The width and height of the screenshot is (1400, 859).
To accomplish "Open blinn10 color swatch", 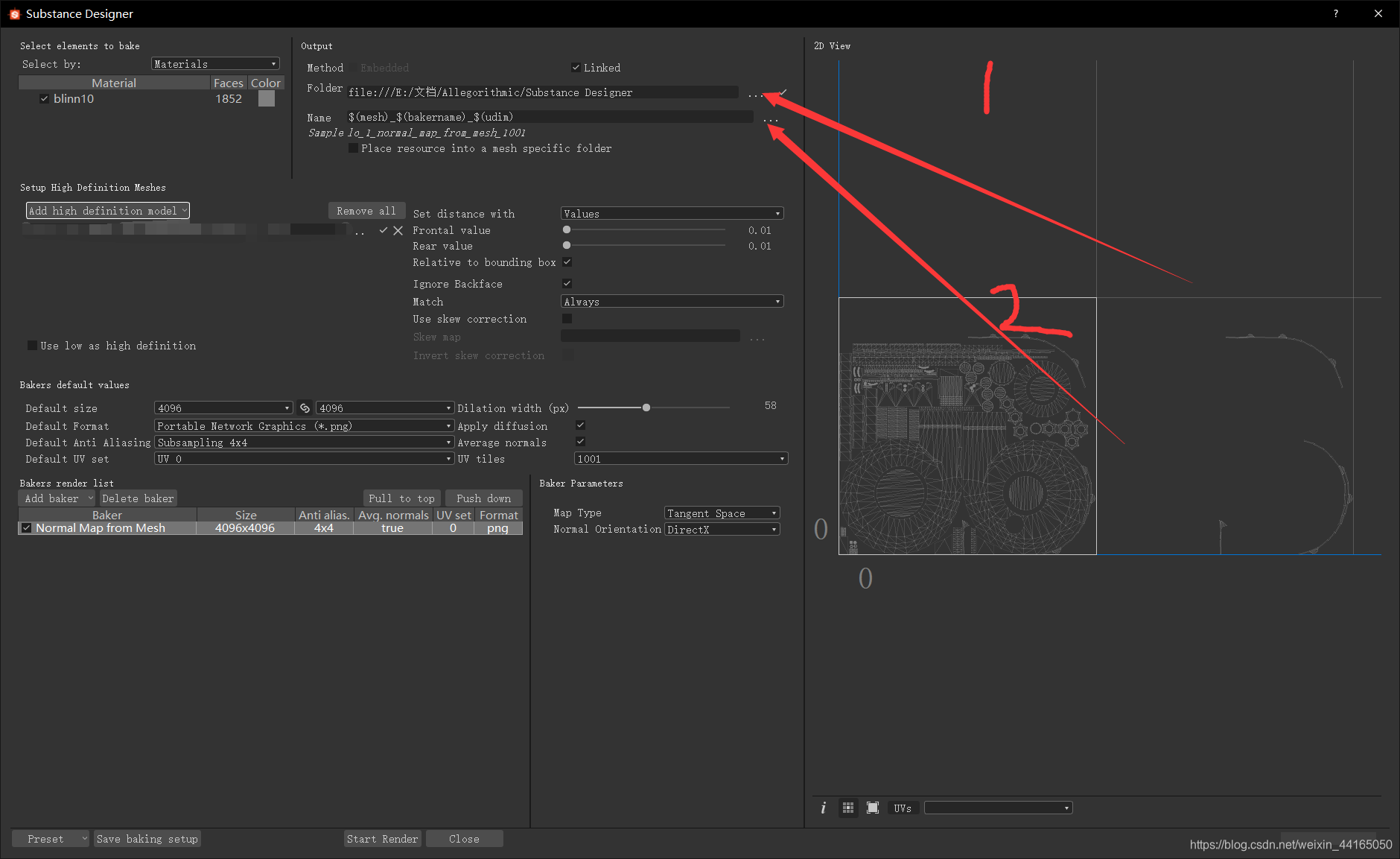I will tap(267, 98).
